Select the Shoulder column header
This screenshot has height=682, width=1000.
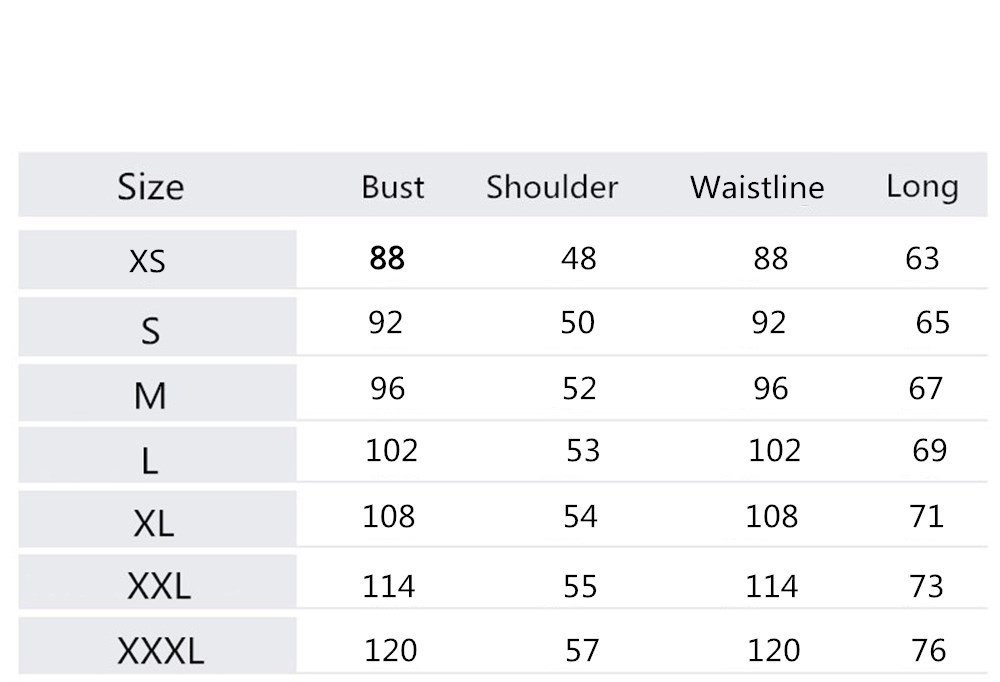pos(552,187)
